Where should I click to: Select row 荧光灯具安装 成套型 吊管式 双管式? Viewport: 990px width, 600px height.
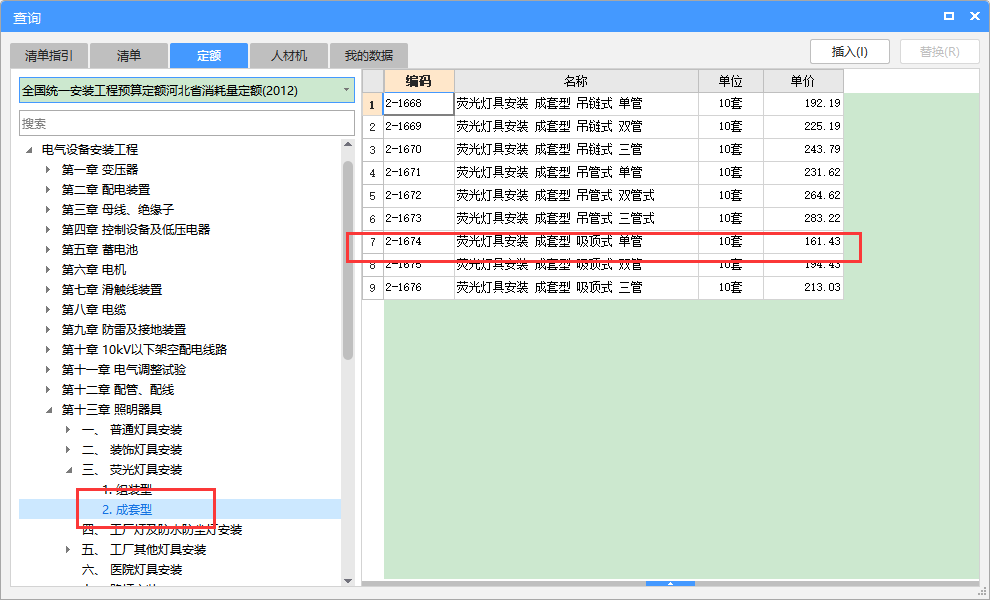point(576,195)
